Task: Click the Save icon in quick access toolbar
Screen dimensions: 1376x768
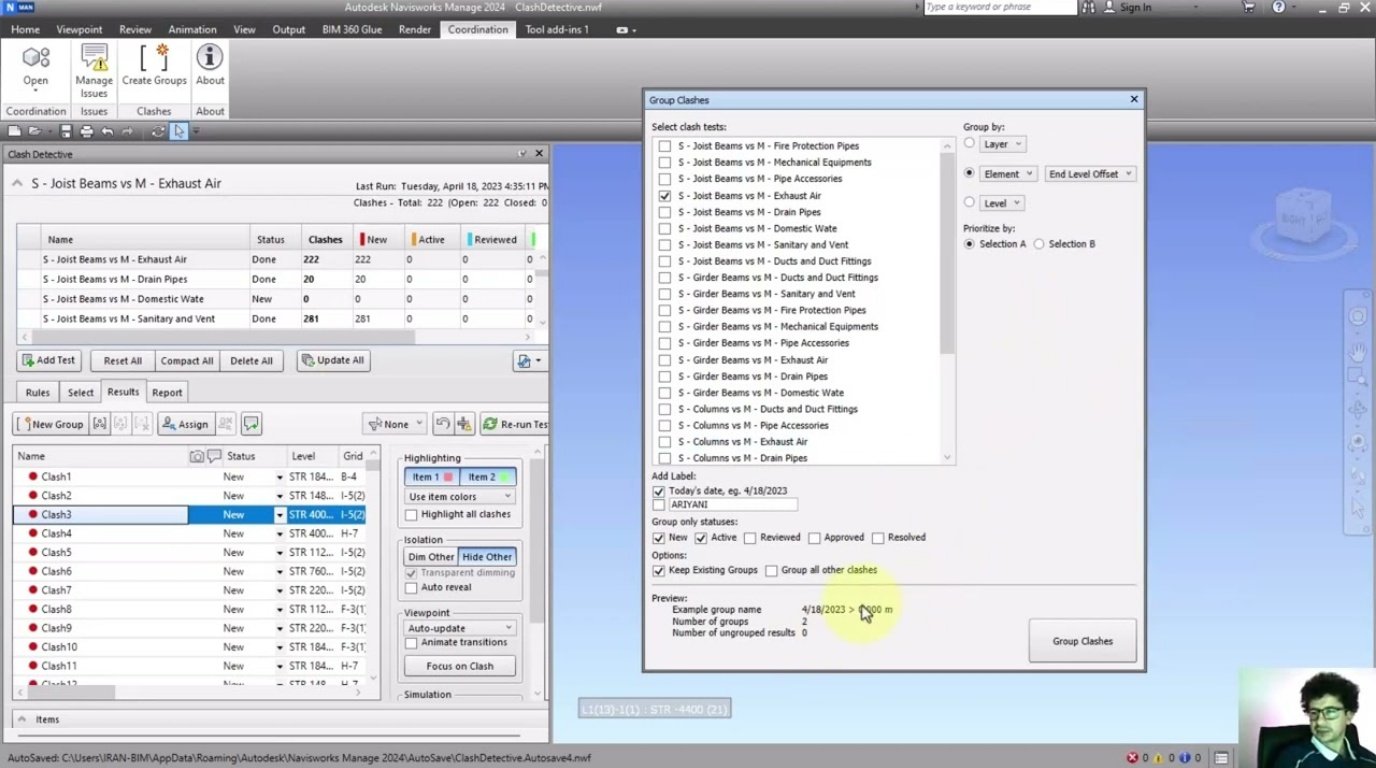Action: click(66, 131)
